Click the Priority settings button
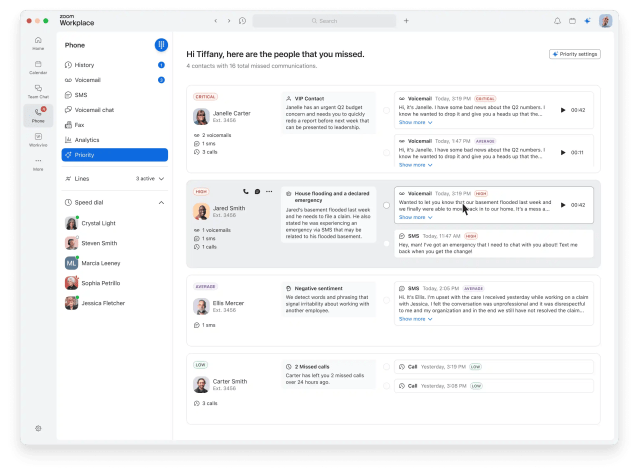The height and width of the screenshot is (475, 639). tap(575, 54)
